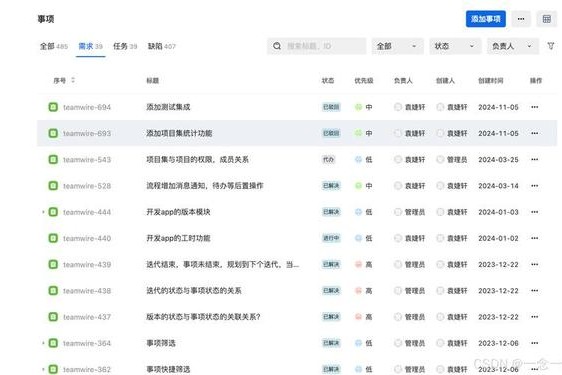Screen dimensions: 562x375
Task: Open row actions for teamwire-438
Action: pos(534,290)
